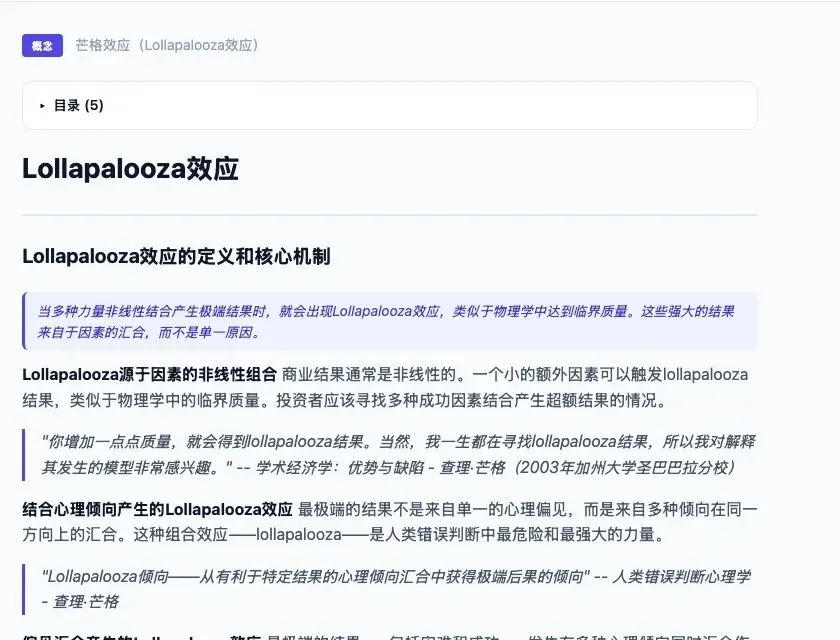840x640 pixels.
Task: Click the sentence beginning 这种组合效应——lollapalooza
Action: pyautogui.click(x=399, y=534)
